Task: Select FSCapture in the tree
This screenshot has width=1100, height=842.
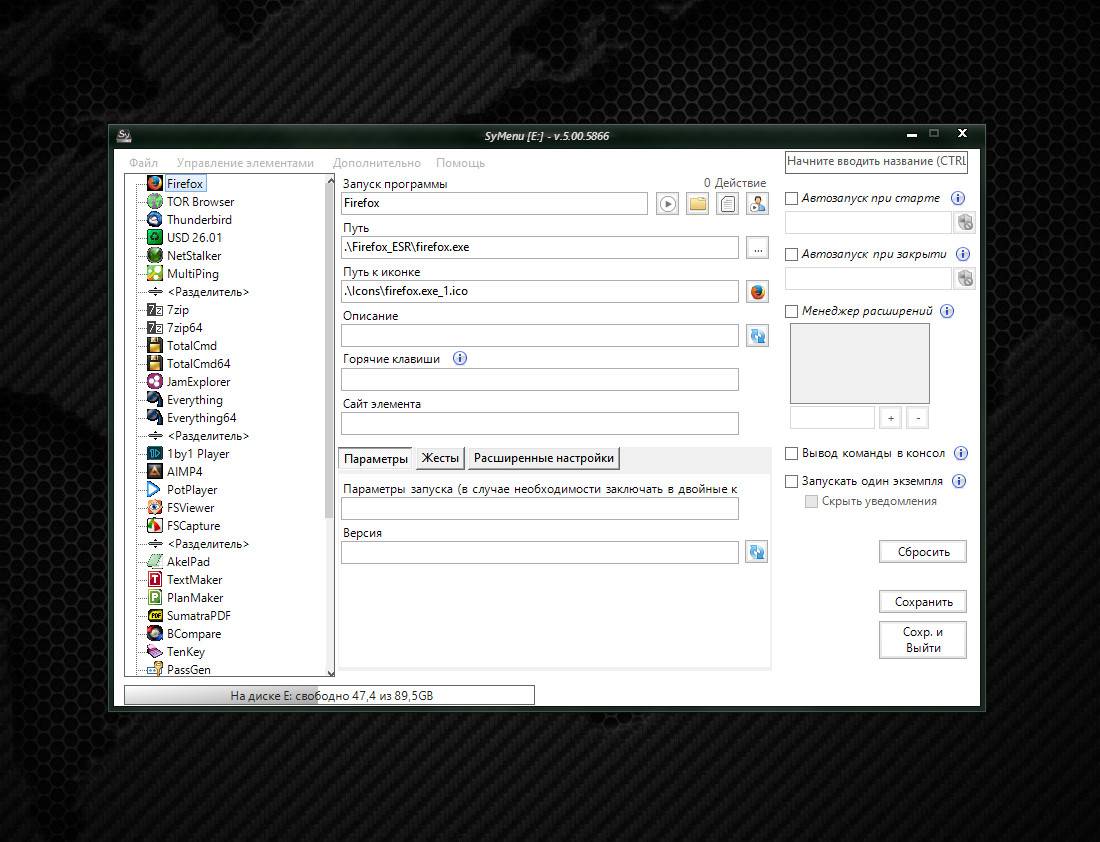Action: 193,526
